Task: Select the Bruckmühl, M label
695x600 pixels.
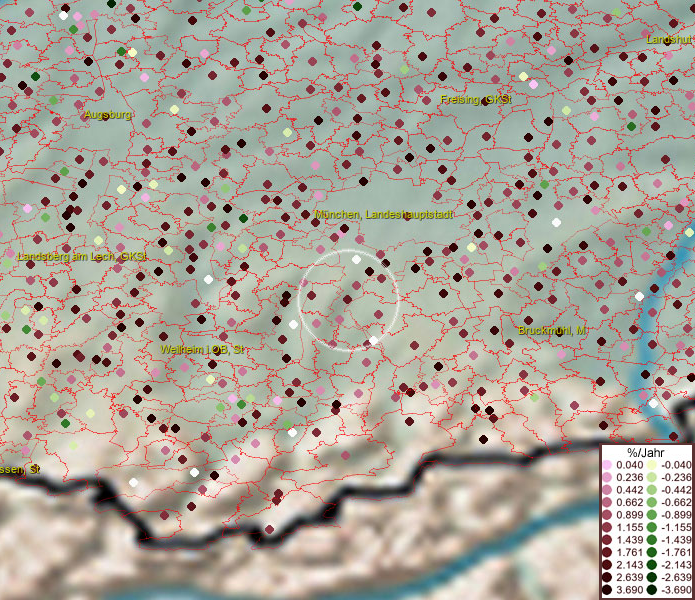Action: [x=553, y=329]
